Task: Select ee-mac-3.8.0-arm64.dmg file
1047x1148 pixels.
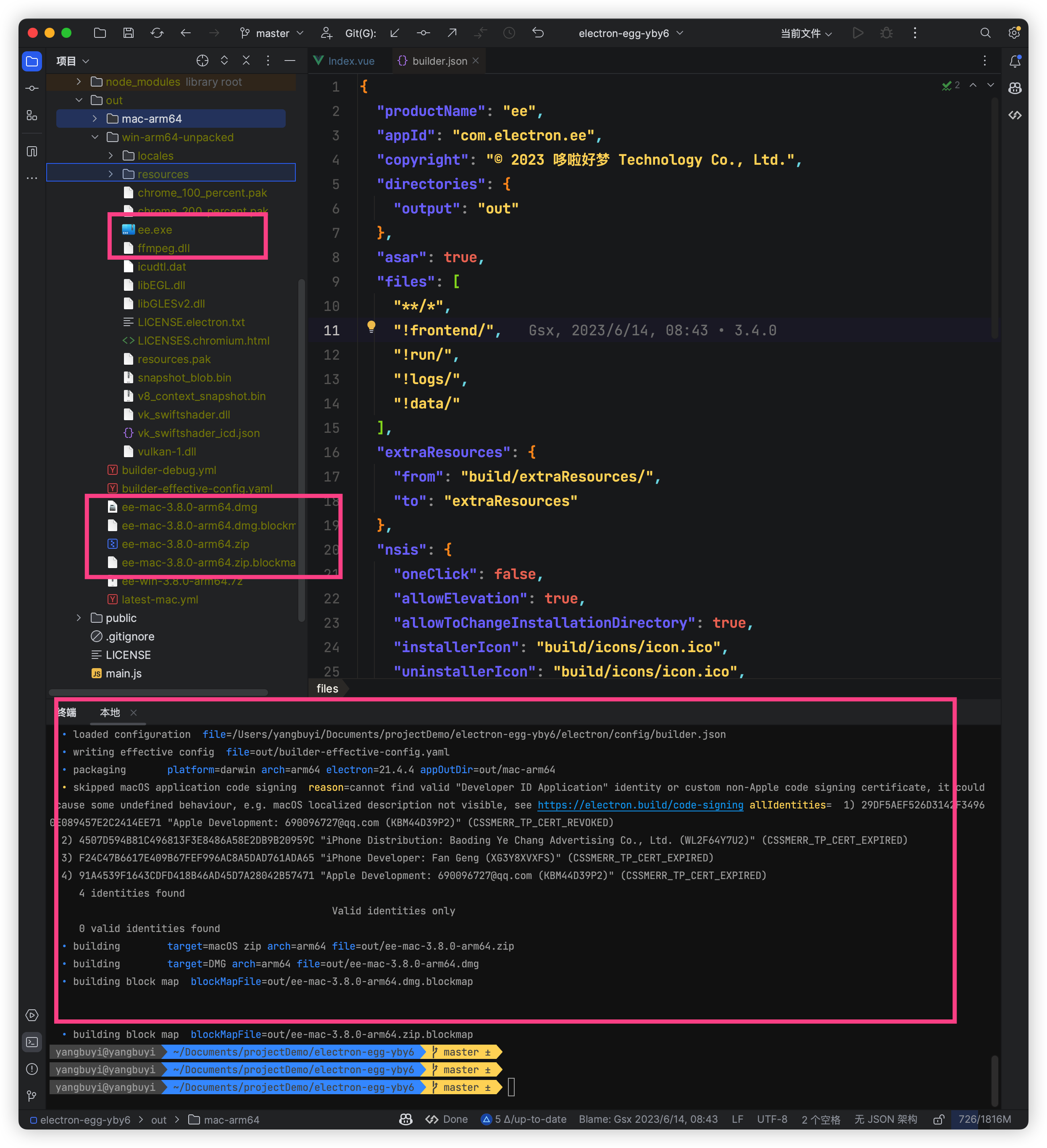Action: click(x=189, y=507)
